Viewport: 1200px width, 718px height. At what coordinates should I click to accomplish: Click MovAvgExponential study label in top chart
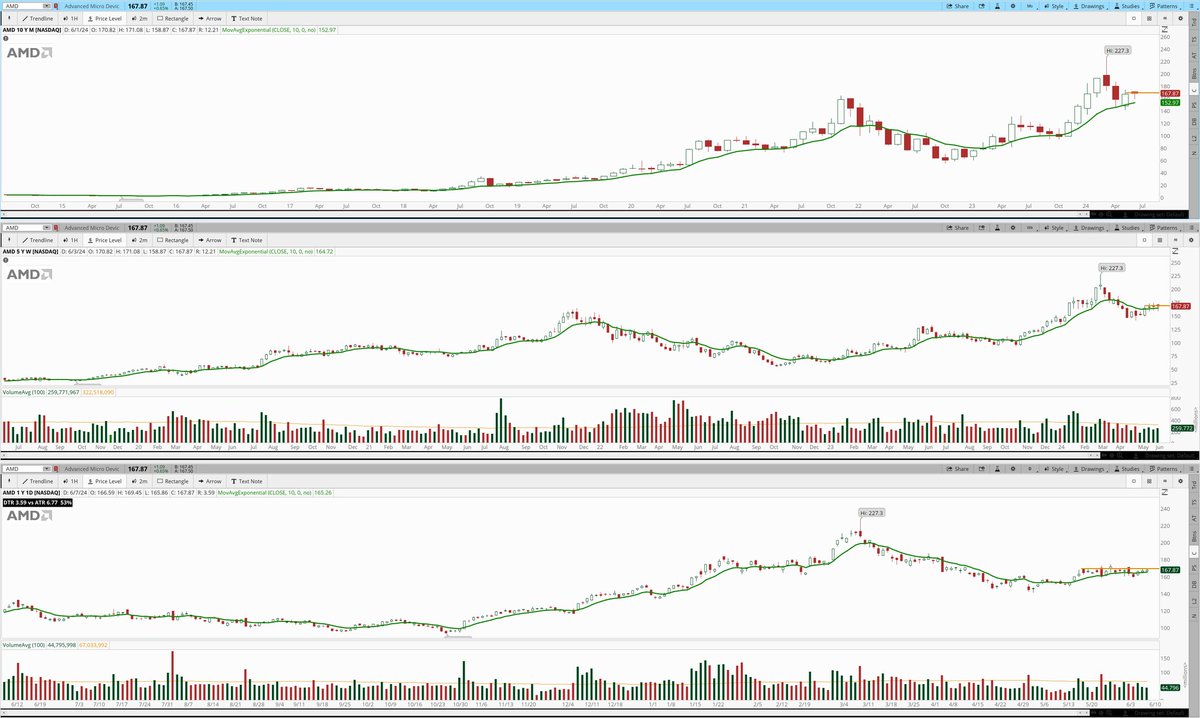pyautogui.click(x=269, y=30)
